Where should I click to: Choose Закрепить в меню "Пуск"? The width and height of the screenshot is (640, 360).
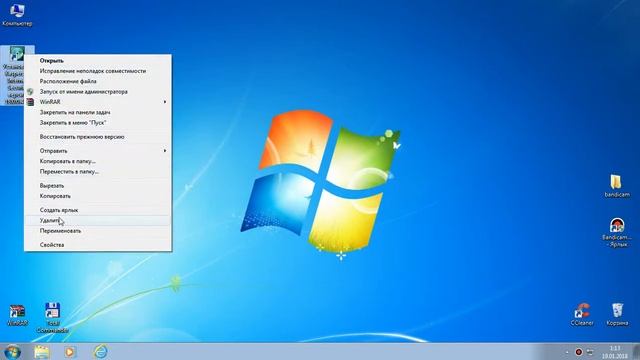click(x=98, y=122)
